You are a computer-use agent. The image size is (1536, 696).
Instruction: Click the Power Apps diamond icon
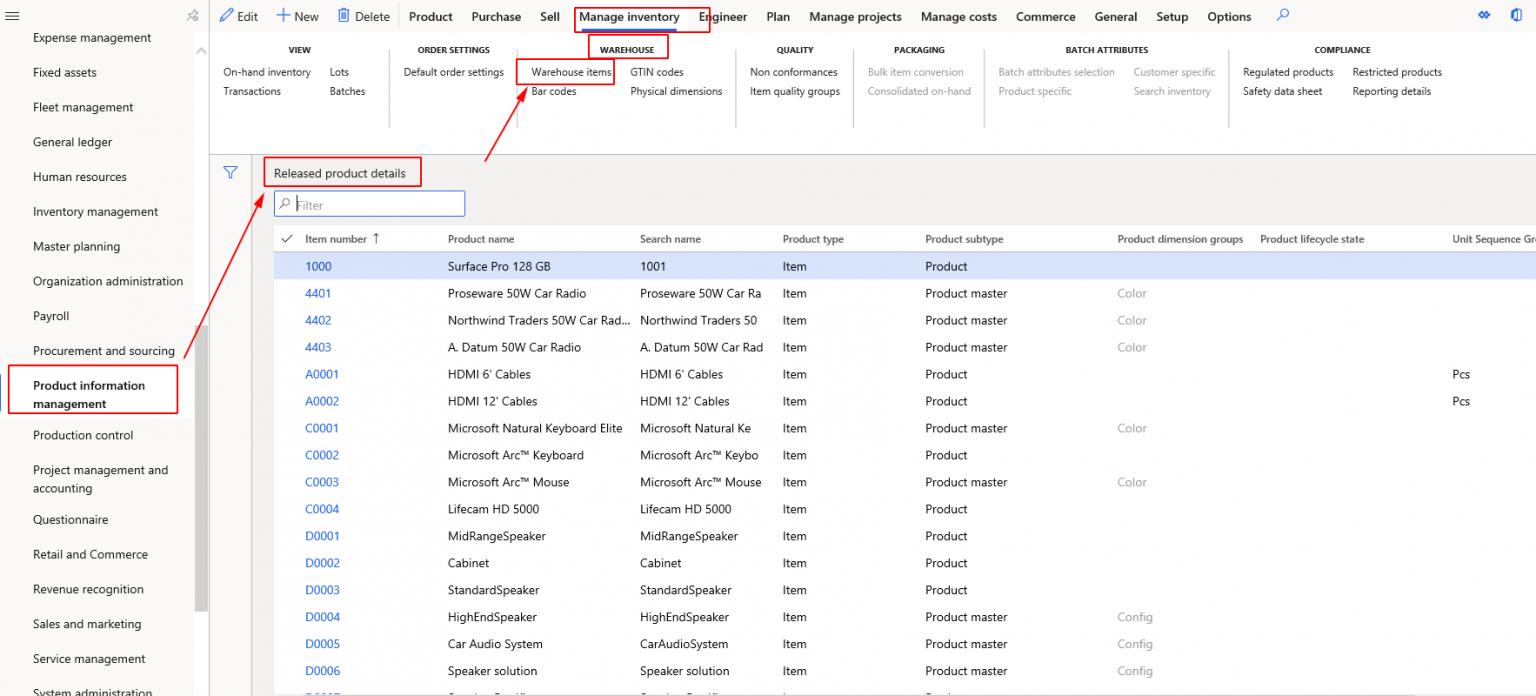coord(1484,16)
